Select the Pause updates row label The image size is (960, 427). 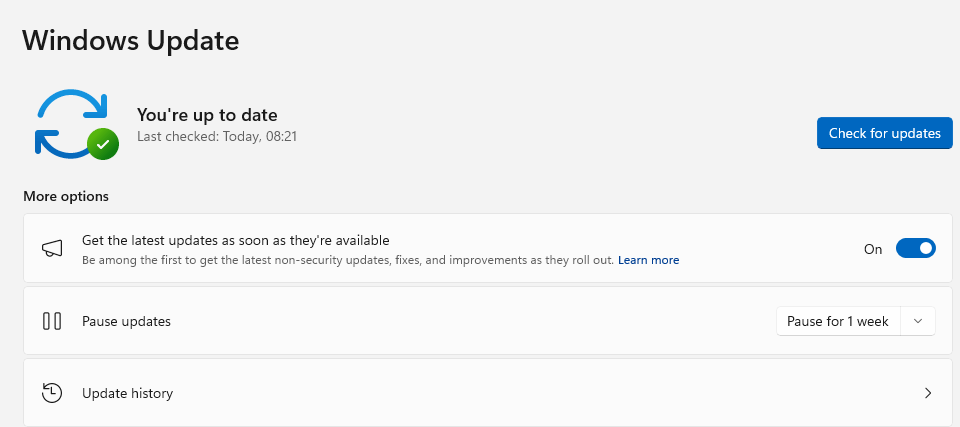pos(126,321)
